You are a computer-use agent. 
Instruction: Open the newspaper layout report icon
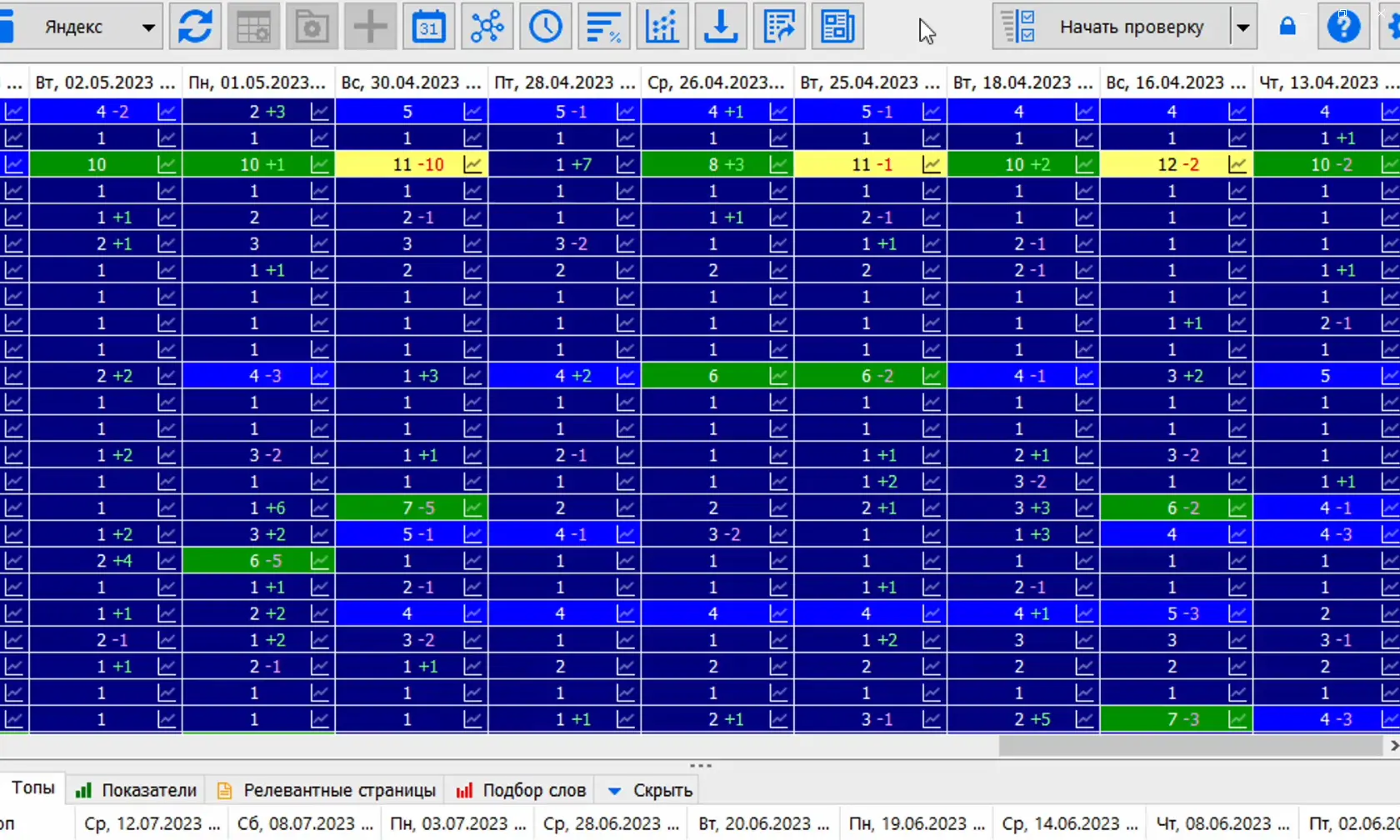(837, 27)
